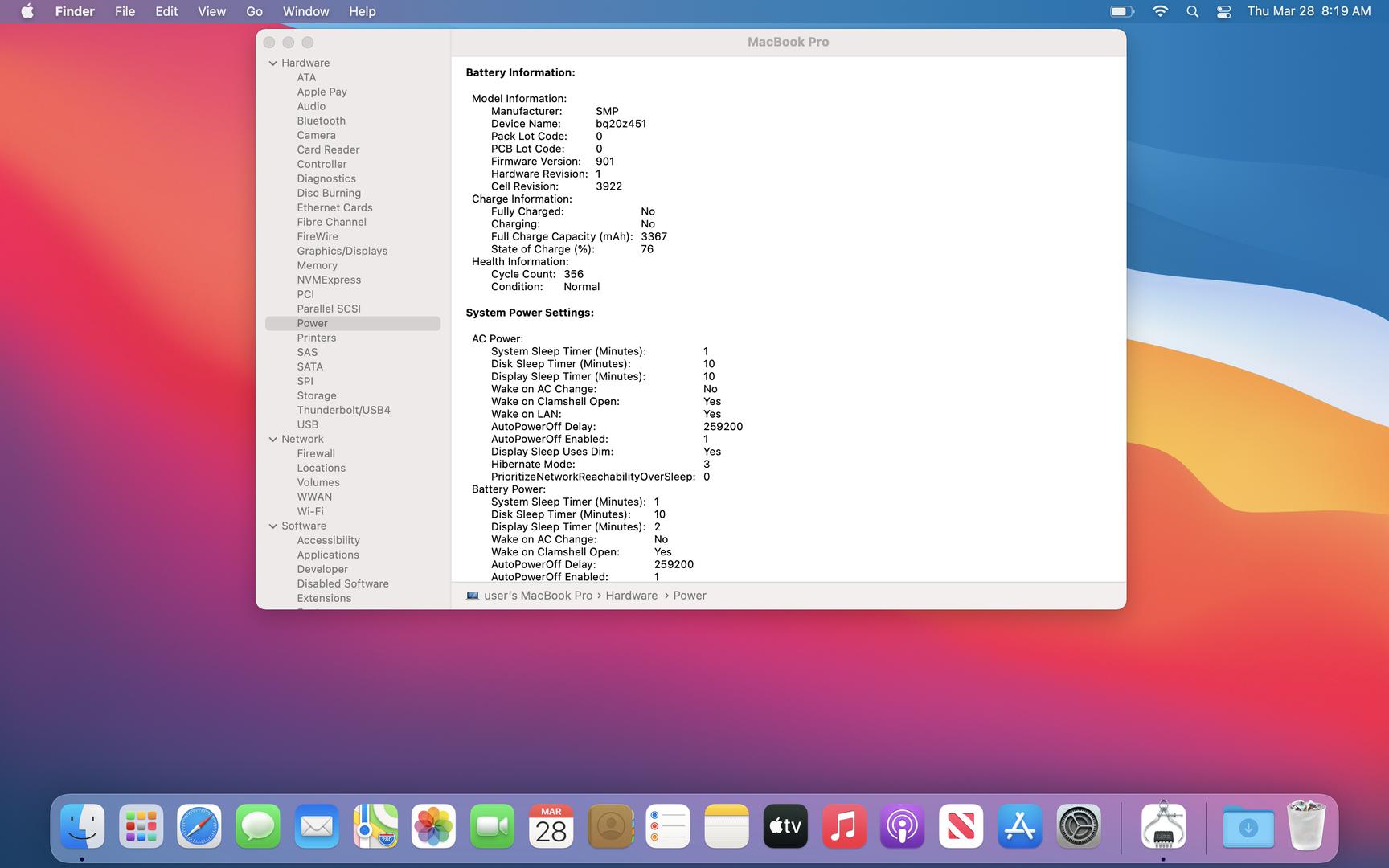The width and height of the screenshot is (1389, 868).
Task: Click the Wi-Fi status icon
Action: pos(1159,11)
